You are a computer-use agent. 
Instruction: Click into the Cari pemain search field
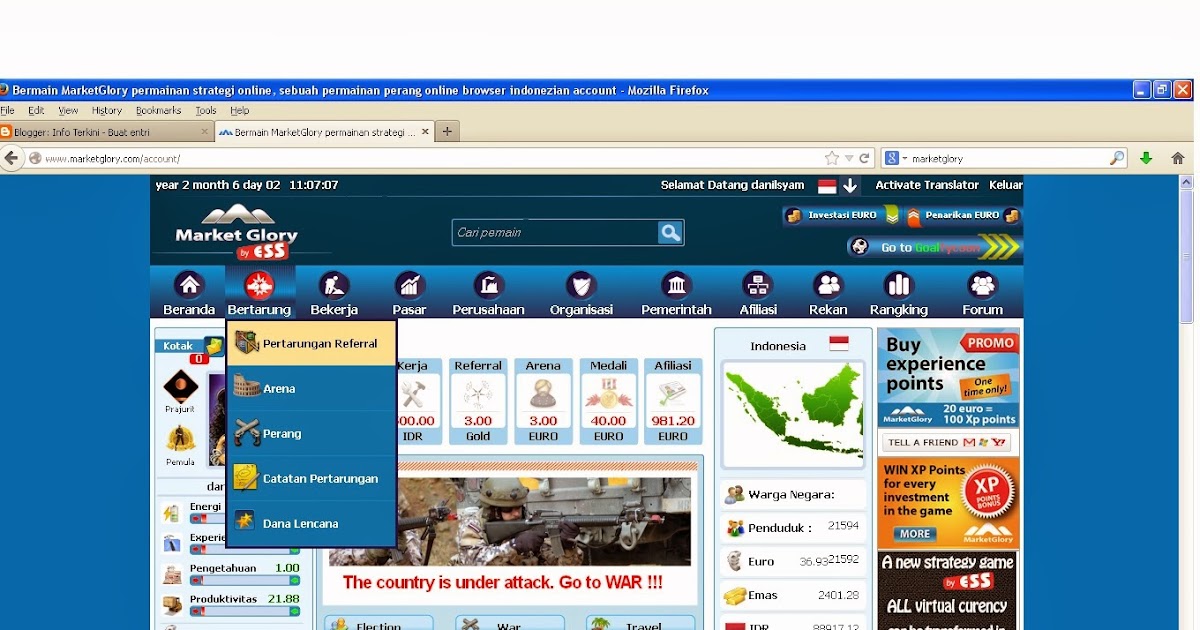click(555, 233)
